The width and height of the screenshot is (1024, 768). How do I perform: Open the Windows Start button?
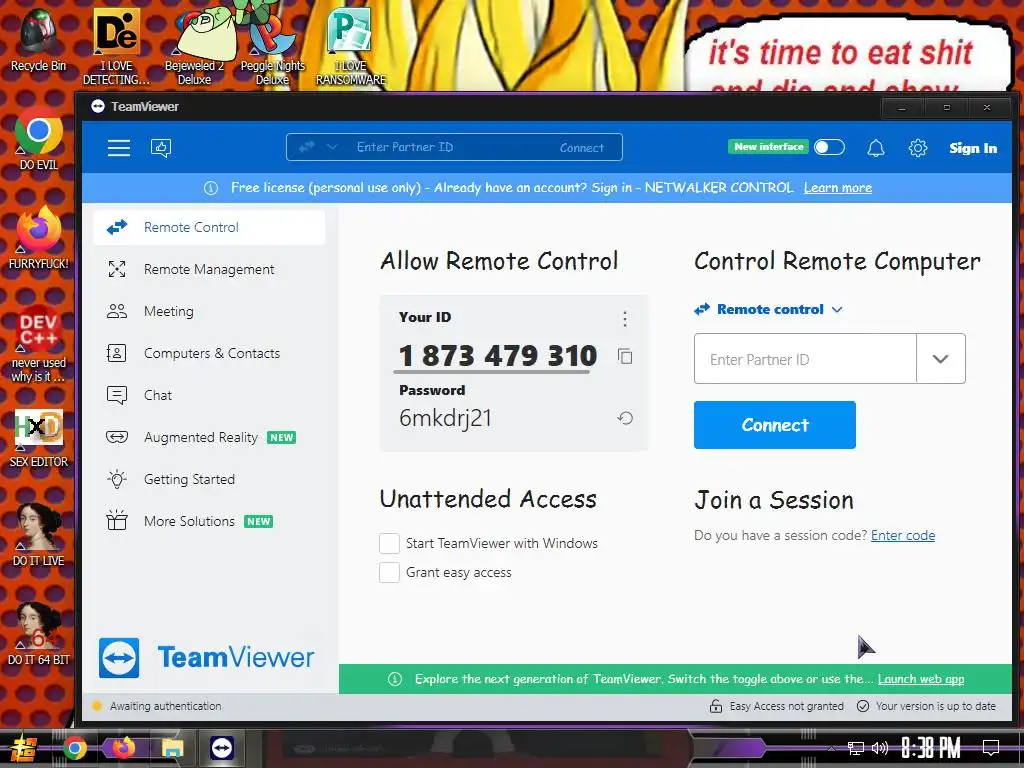tap(23, 748)
